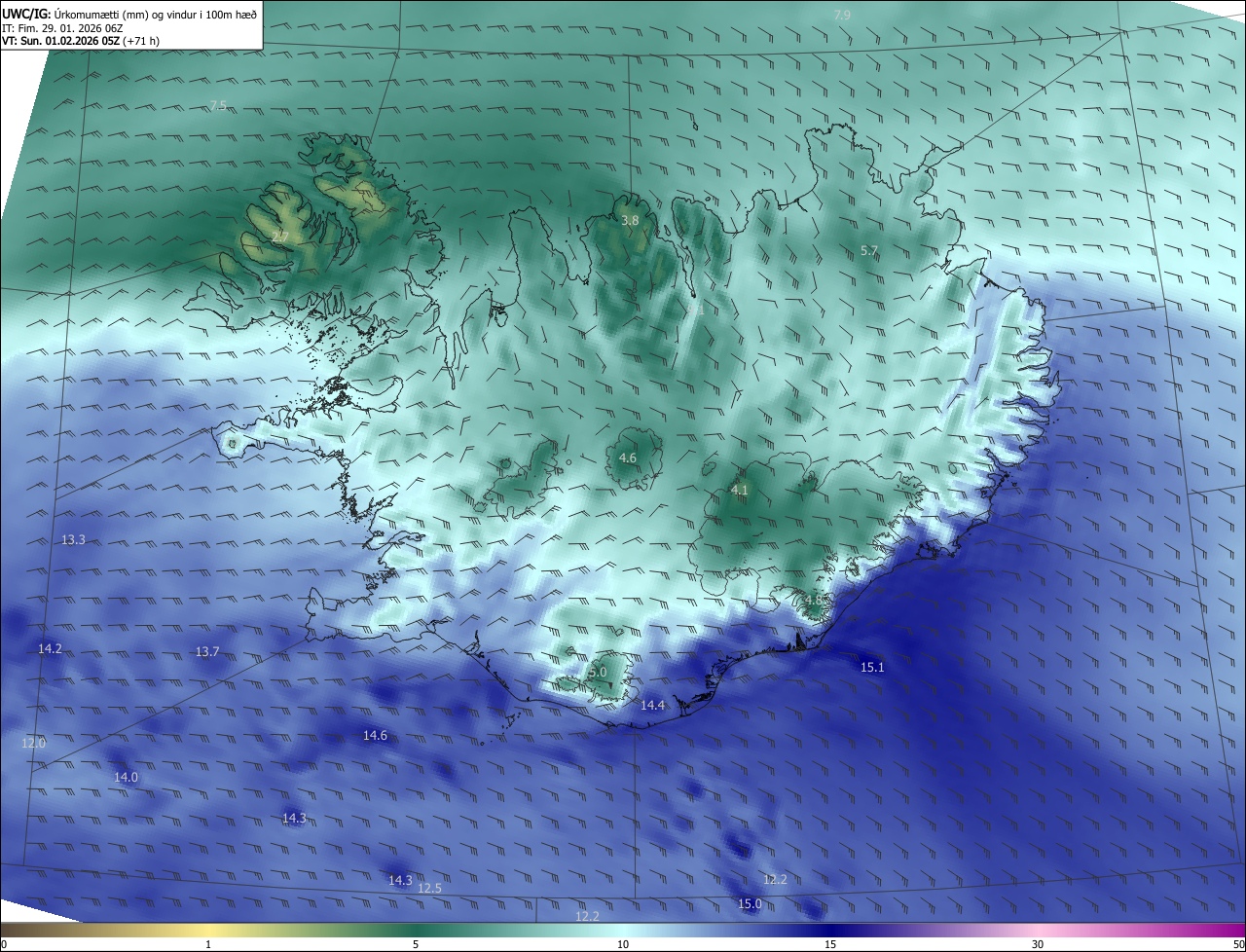Click the 15 tick on the colour scale
The image size is (1246, 952).
pos(830,944)
